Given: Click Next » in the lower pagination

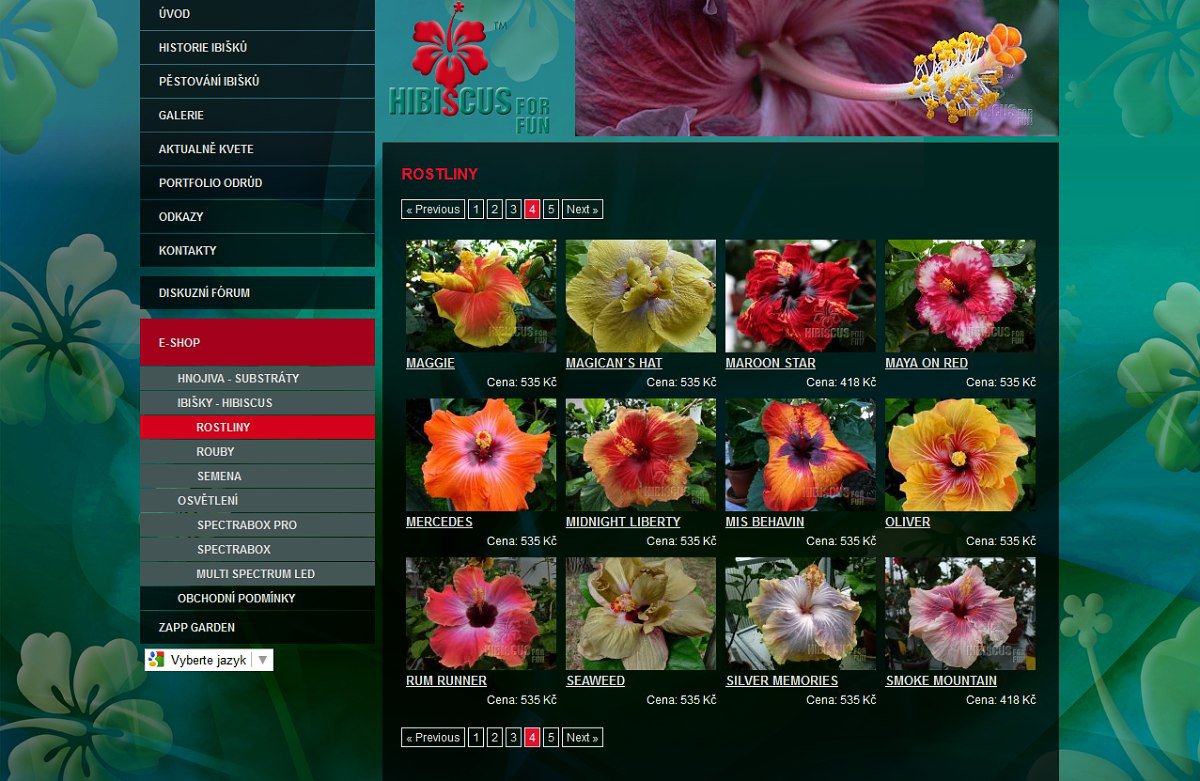Looking at the screenshot, I should 582,738.
